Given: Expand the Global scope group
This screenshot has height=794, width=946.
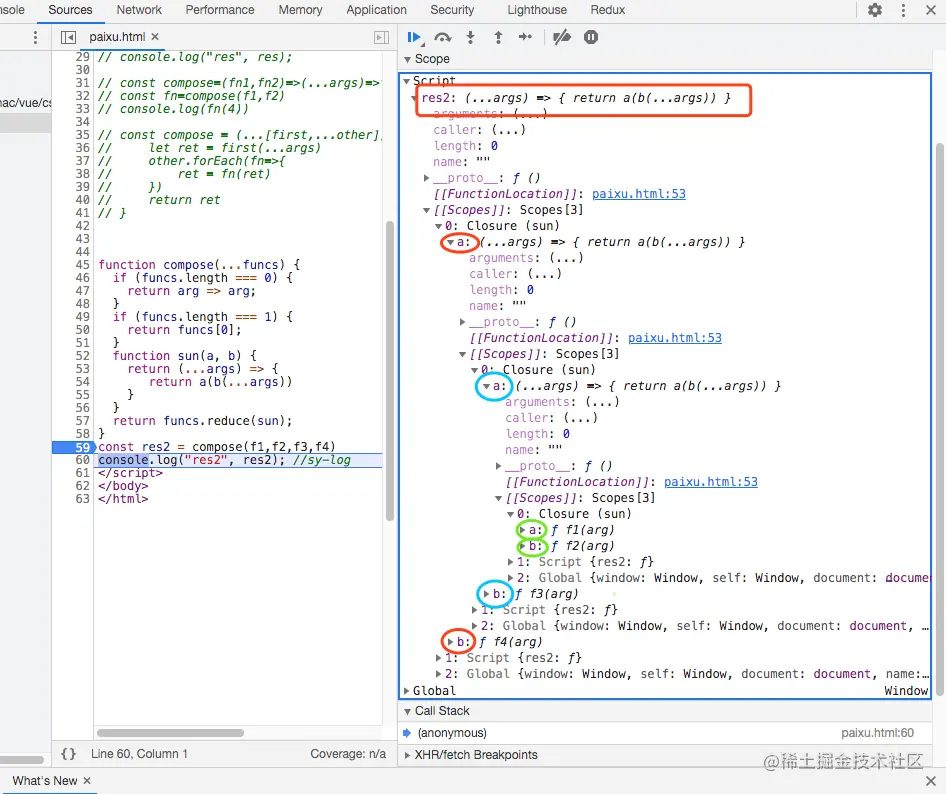Looking at the screenshot, I should [407, 691].
